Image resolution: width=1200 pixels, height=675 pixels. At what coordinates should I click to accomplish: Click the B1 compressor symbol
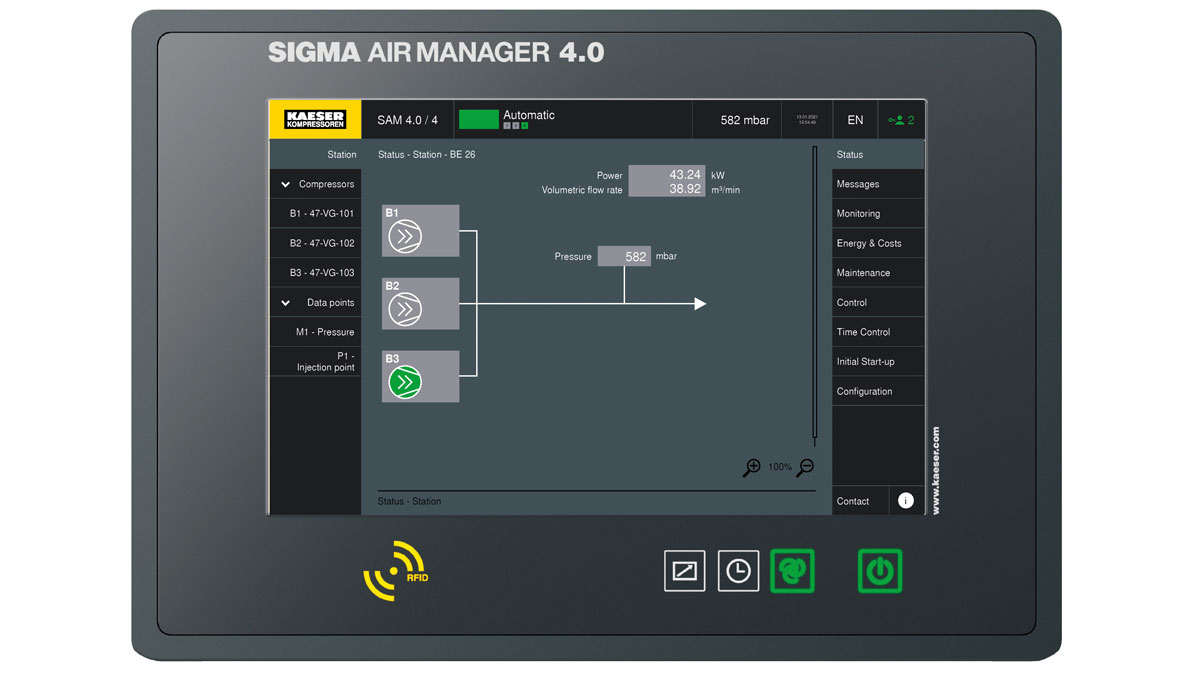(x=405, y=237)
